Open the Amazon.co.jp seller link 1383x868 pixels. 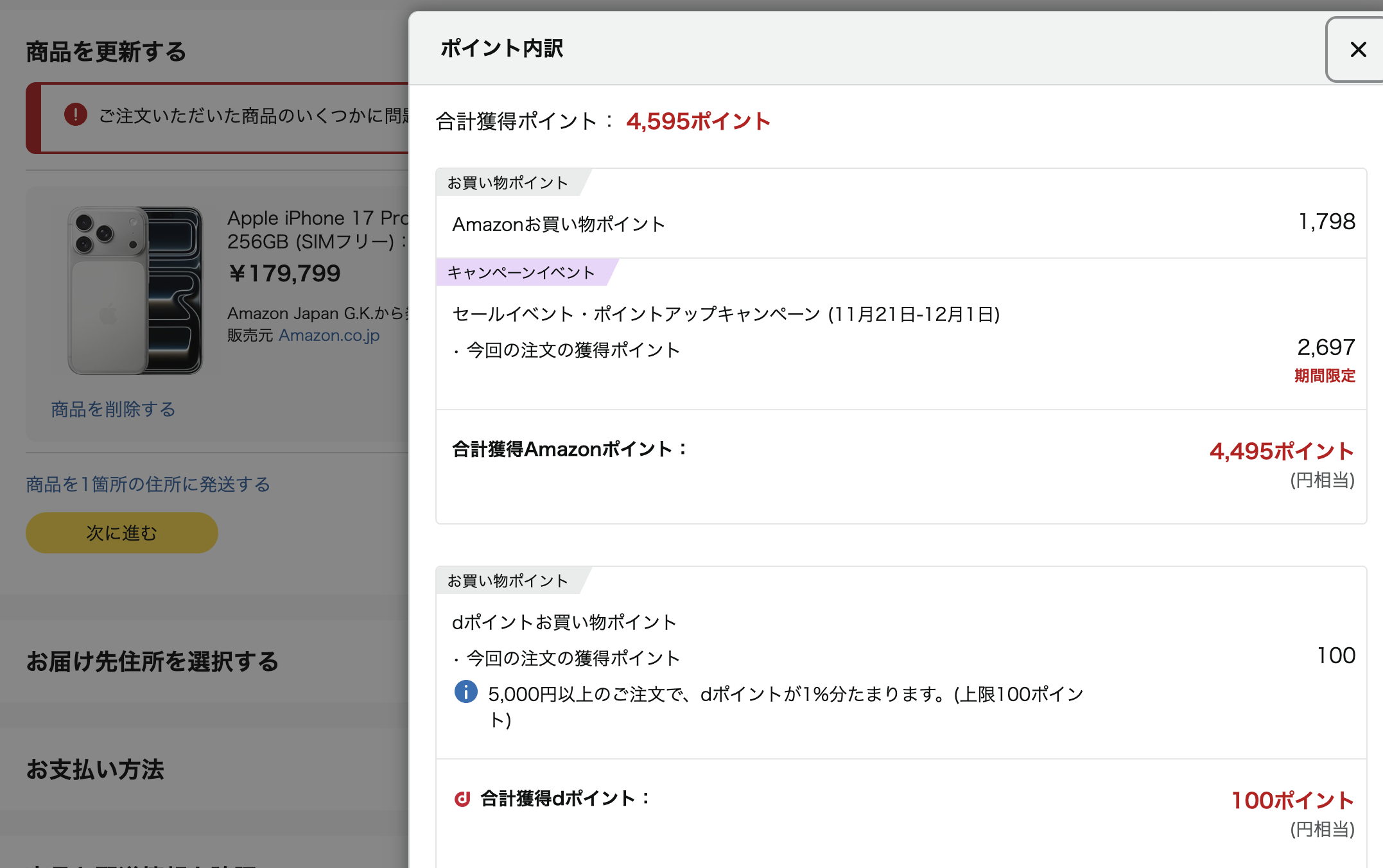tap(329, 335)
